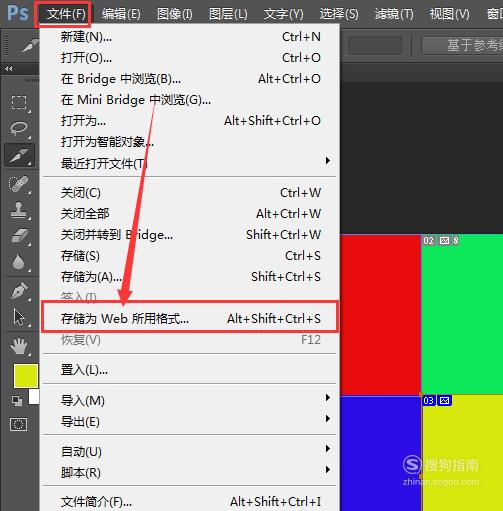Open the white background color picker
Image resolution: width=503 pixels, height=511 pixels.
(x=34, y=397)
